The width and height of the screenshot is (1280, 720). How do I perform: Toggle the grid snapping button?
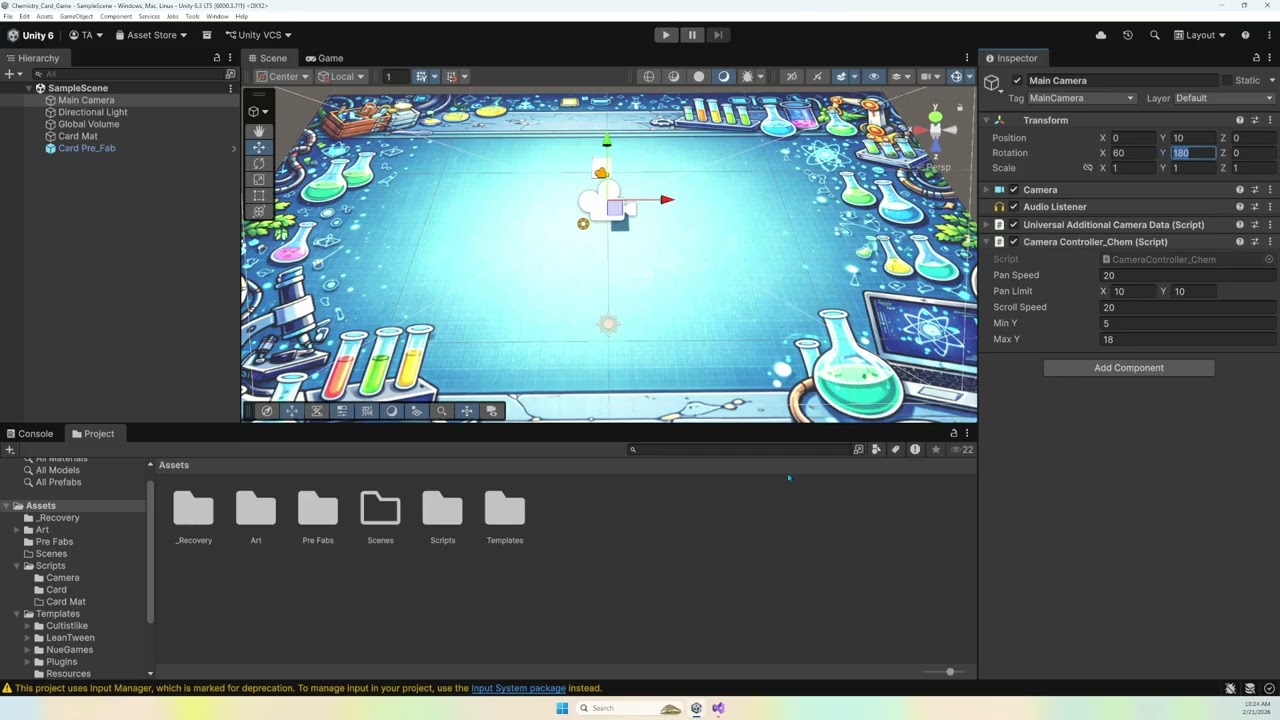click(x=421, y=77)
